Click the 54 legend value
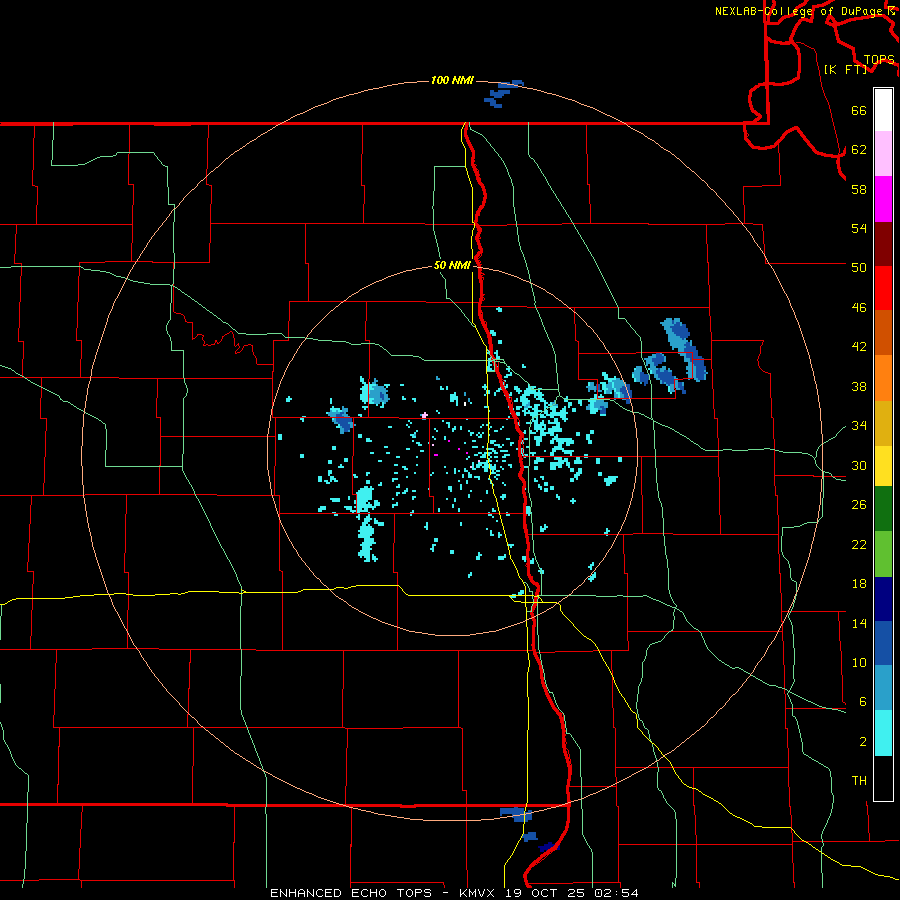The width and height of the screenshot is (900, 900). pyautogui.click(x=859, y=228)
